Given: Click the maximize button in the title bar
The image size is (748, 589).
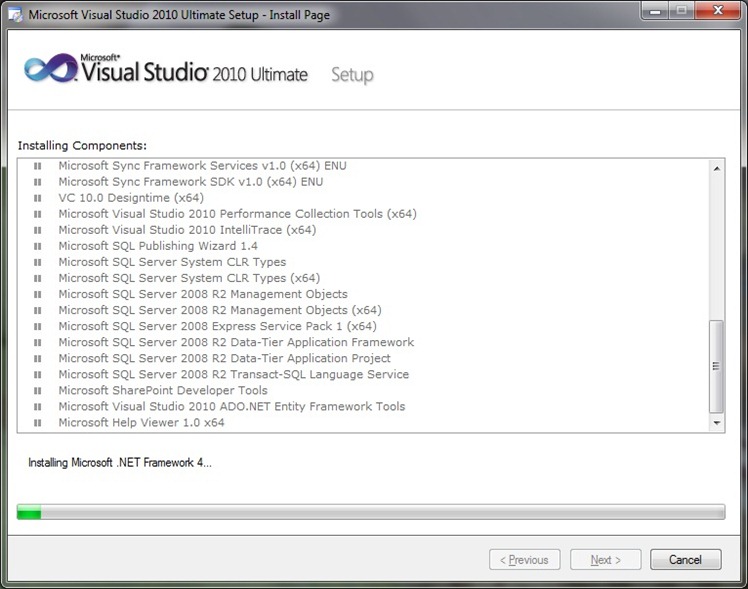Looking at the screenshot, I should tap(682, 10).
